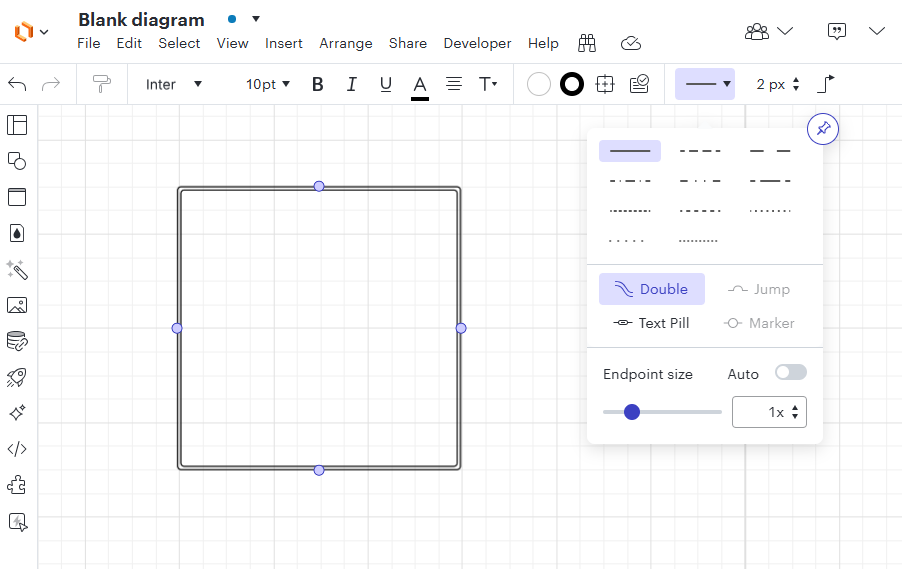Open the 10pt font size dropdown
The image size is (902, 569).
click(267, 85)
